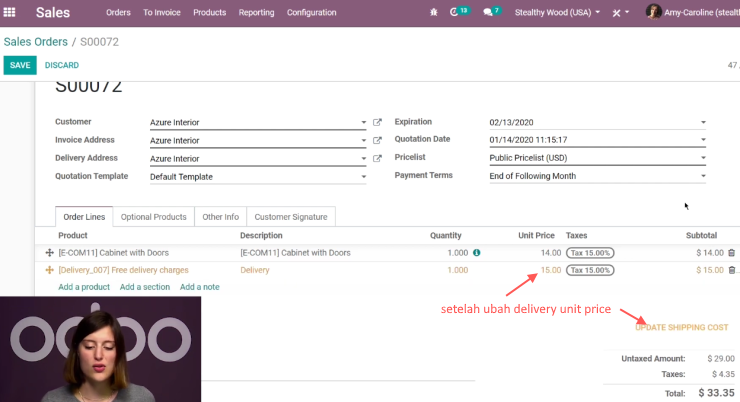Click the Product column header
The width and height of the screenshot is (740, 402).
(x=73, y=235)
